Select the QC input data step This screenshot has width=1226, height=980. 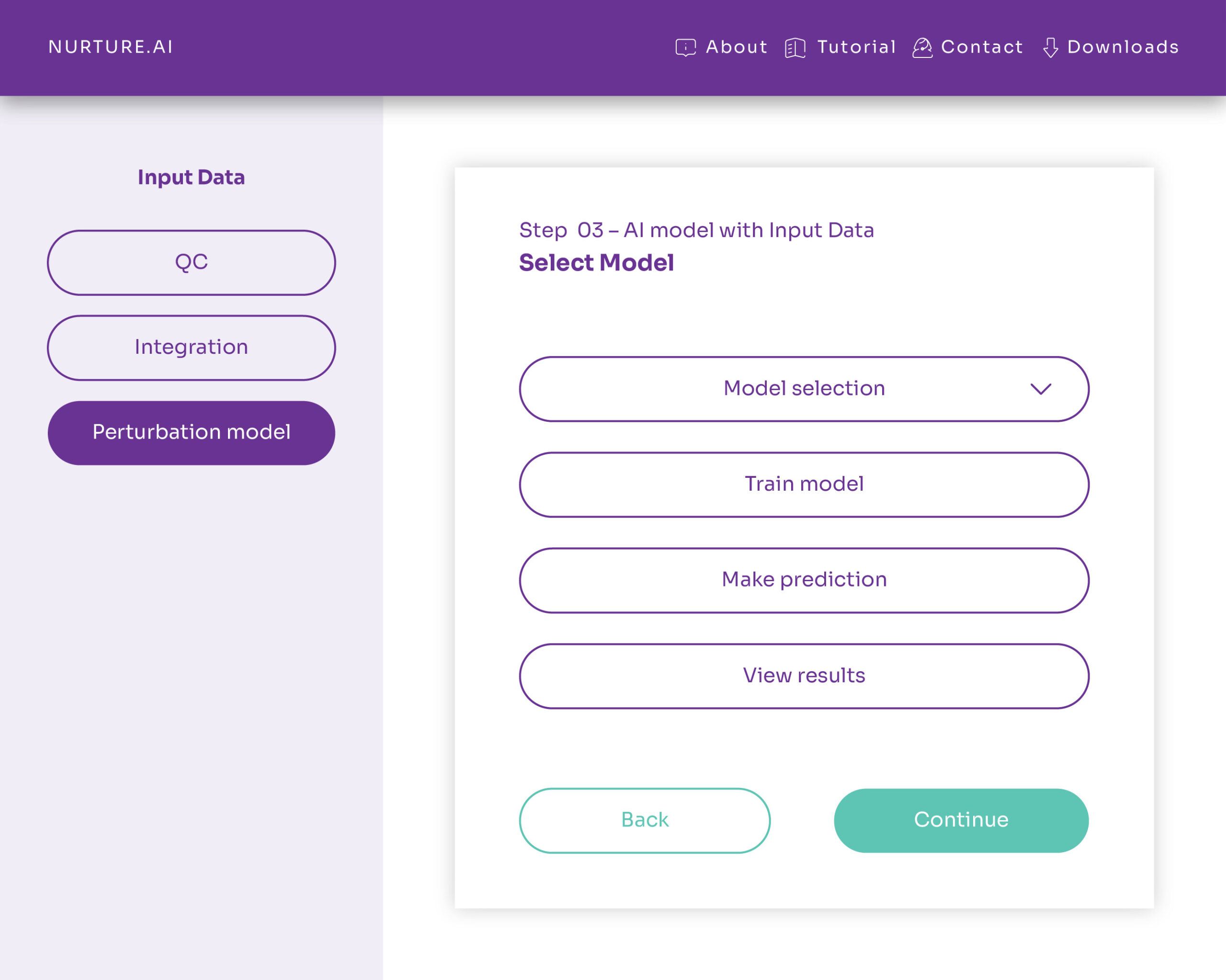click(x=191, y=262)
